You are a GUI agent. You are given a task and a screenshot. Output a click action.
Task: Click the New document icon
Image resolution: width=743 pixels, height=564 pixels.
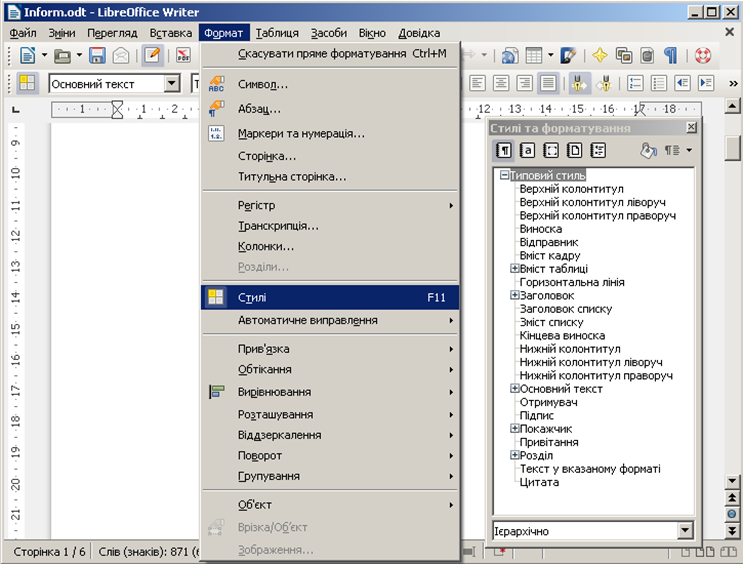tap(27, 55)
